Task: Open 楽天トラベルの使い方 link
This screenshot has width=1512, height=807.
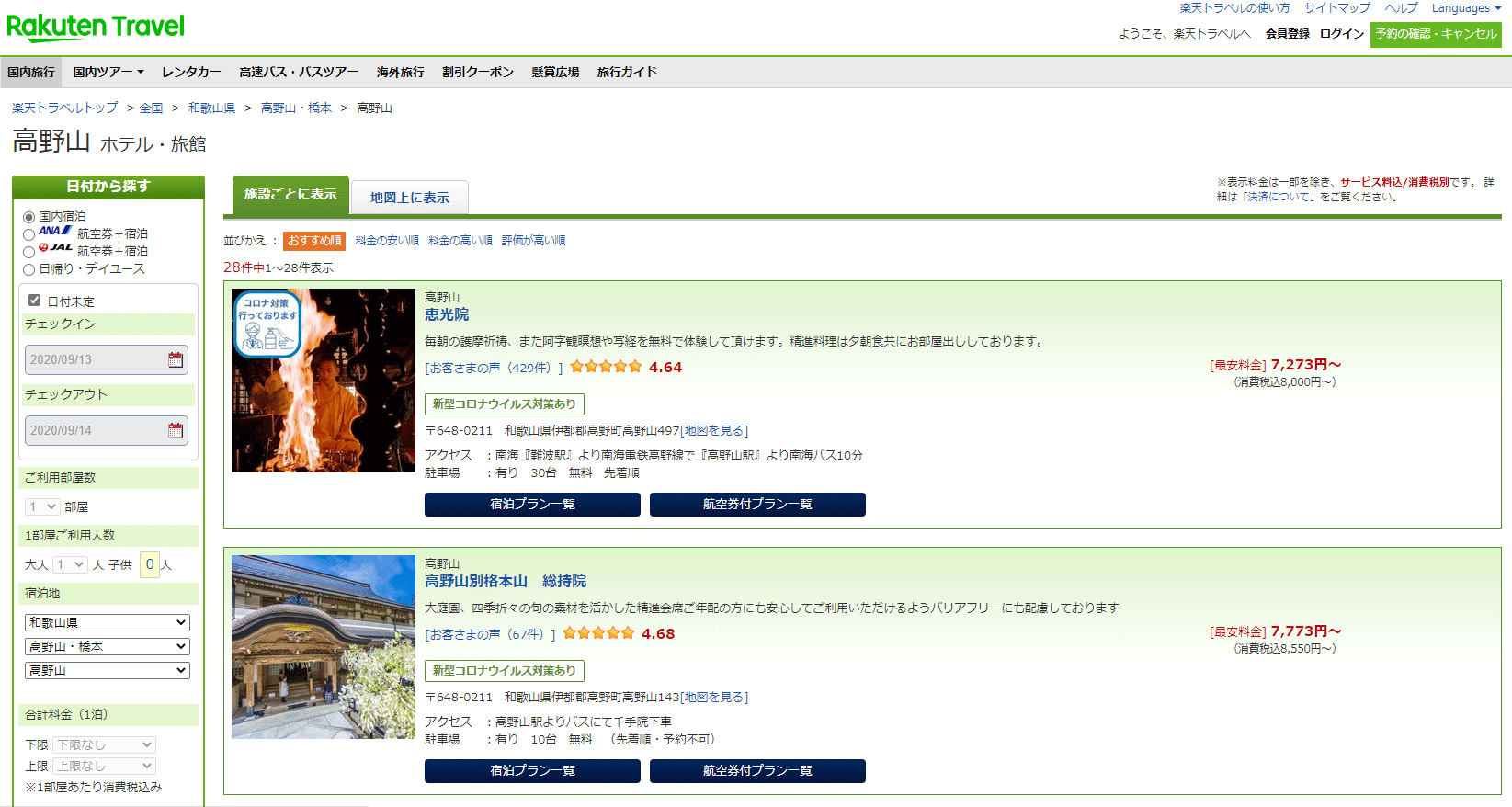Action: pyautogui.click(x=1234, y=8)
